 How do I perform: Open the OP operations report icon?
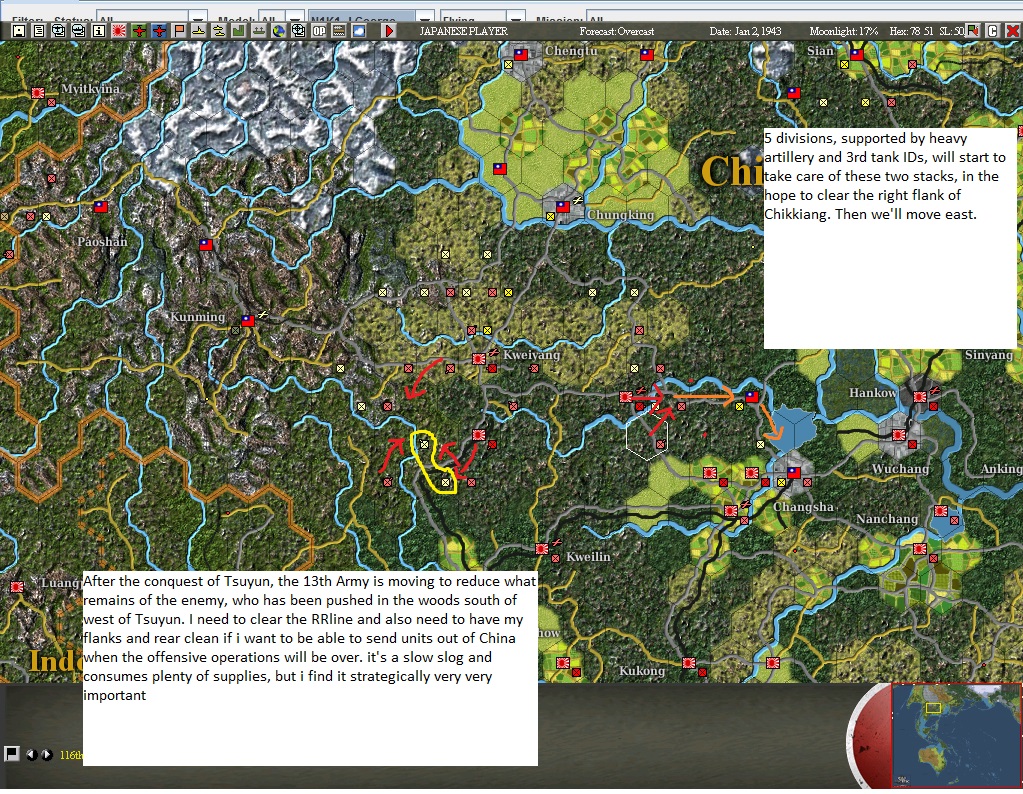(318, 31)
